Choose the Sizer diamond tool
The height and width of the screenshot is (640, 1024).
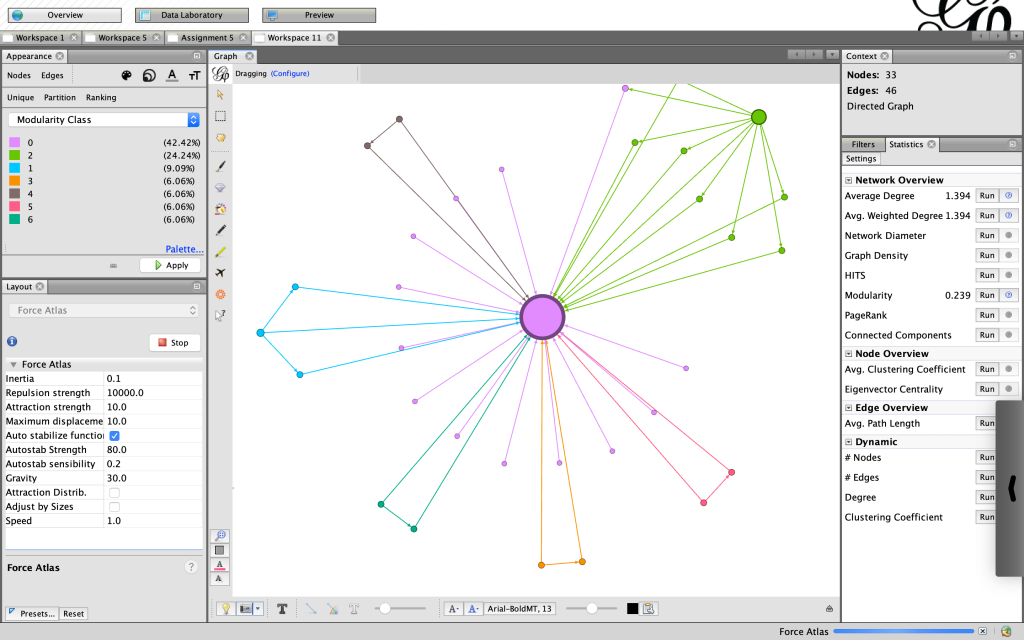pyautogui.click(x=220, y=187)
